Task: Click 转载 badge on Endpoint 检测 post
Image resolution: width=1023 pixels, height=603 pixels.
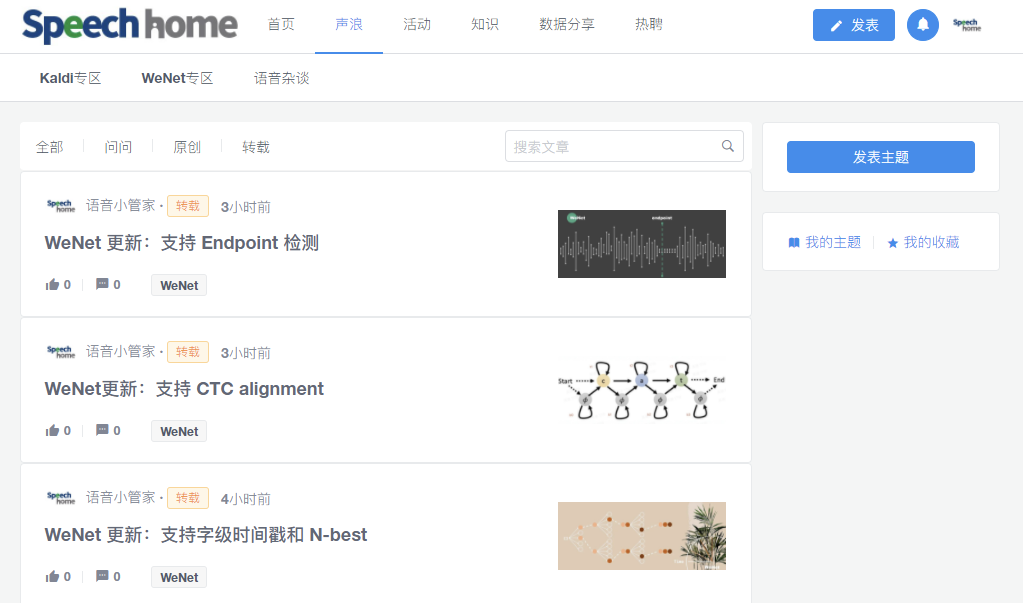Action: tap(188, 206)
